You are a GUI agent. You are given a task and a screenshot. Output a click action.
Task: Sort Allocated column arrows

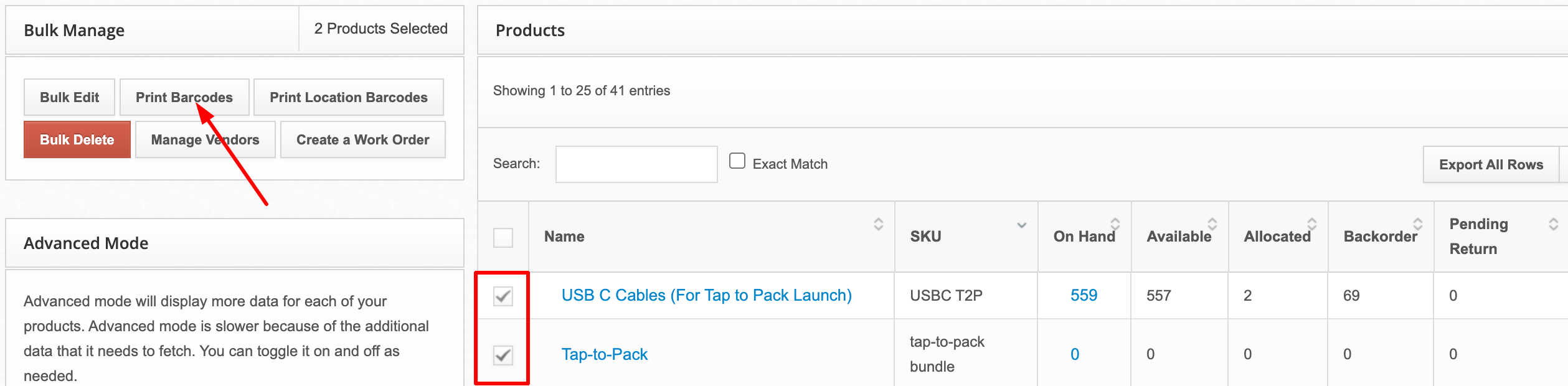click(1311, 224)
